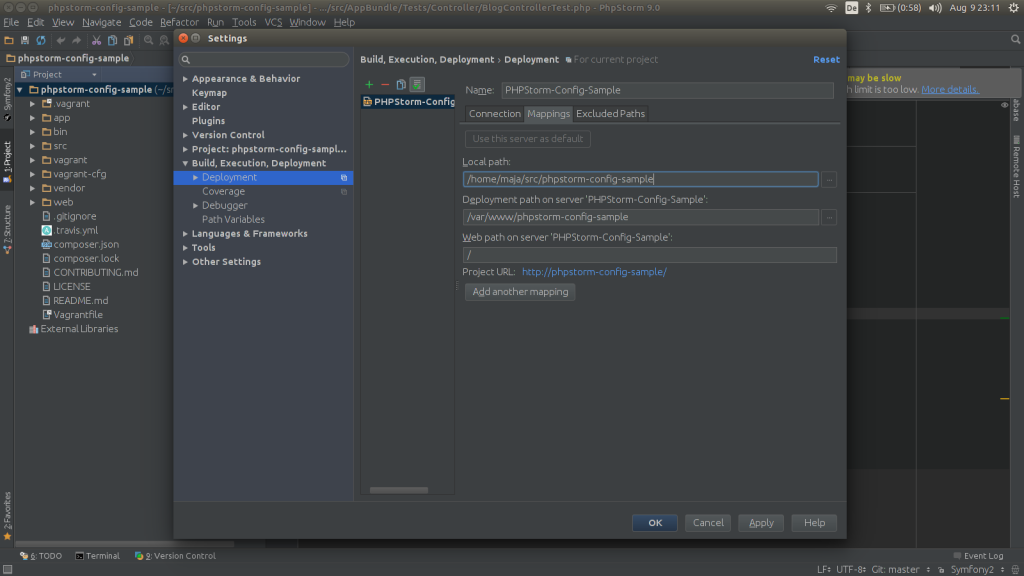Add a new deployment server with plus icon
1024x576 pixels.
tap(369, 84)
